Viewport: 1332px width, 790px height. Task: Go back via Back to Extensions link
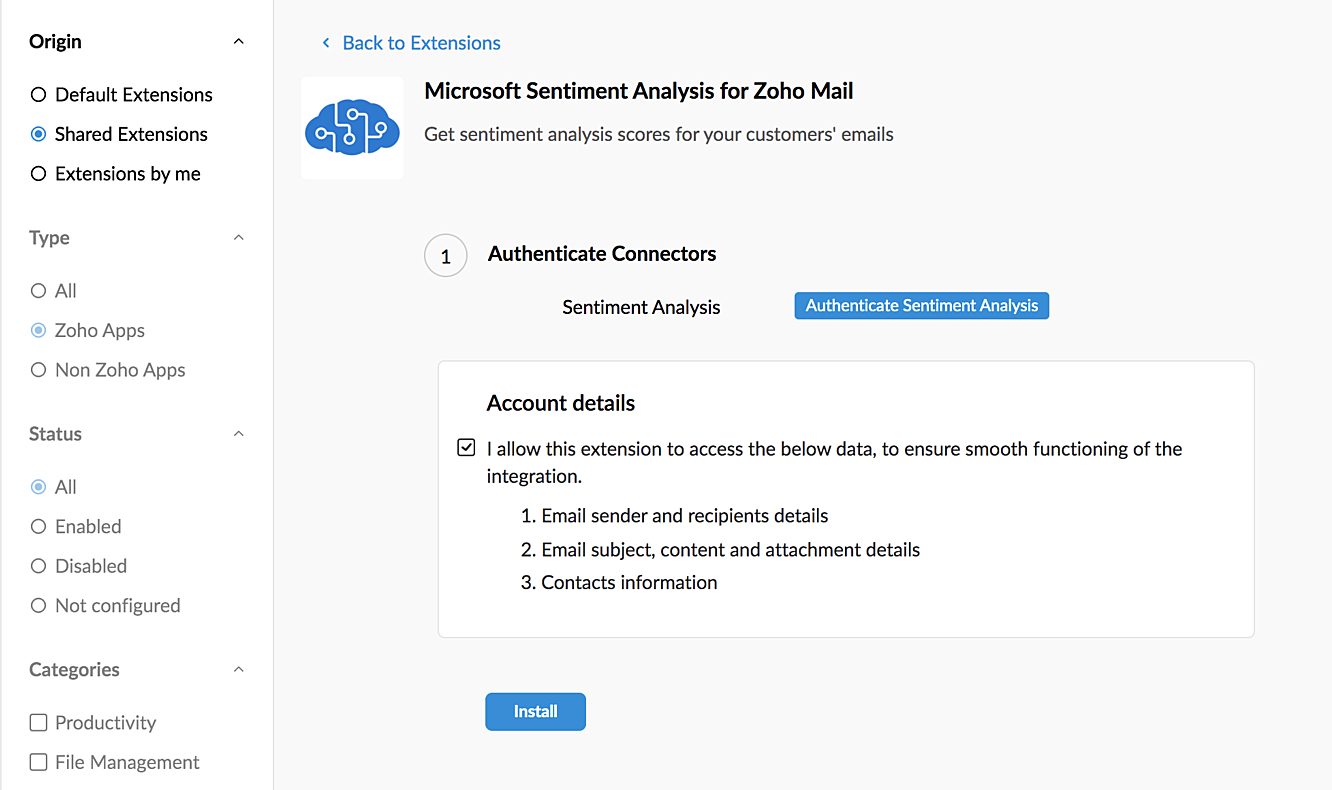421,43
